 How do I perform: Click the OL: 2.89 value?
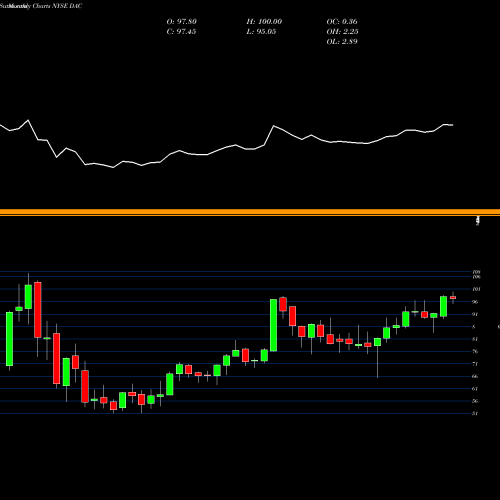tap(342, 42)
